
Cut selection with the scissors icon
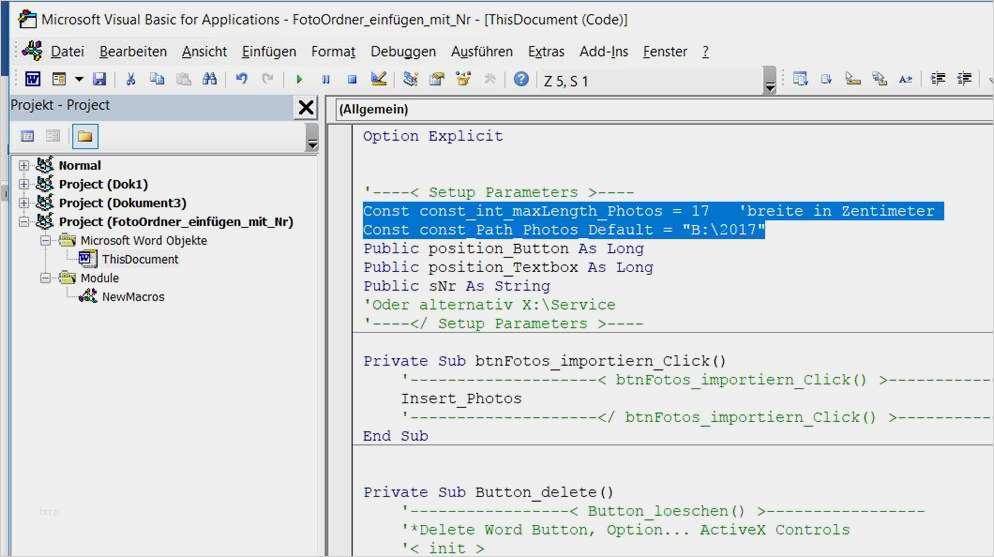[131, 79]
